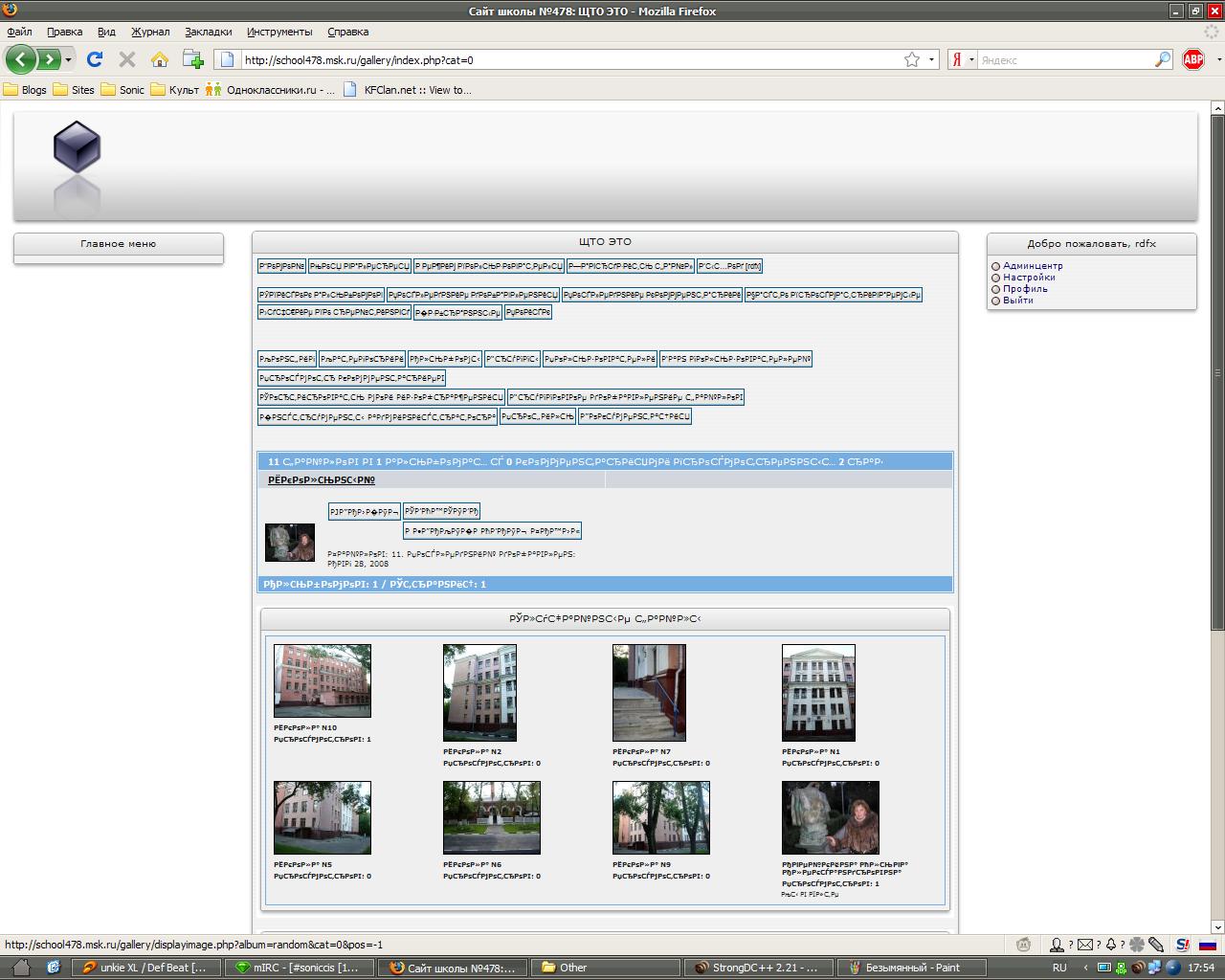Click the status bar S! icon
The image size is (1225, 980).
pyautogui.click(x=1183, y=945)
